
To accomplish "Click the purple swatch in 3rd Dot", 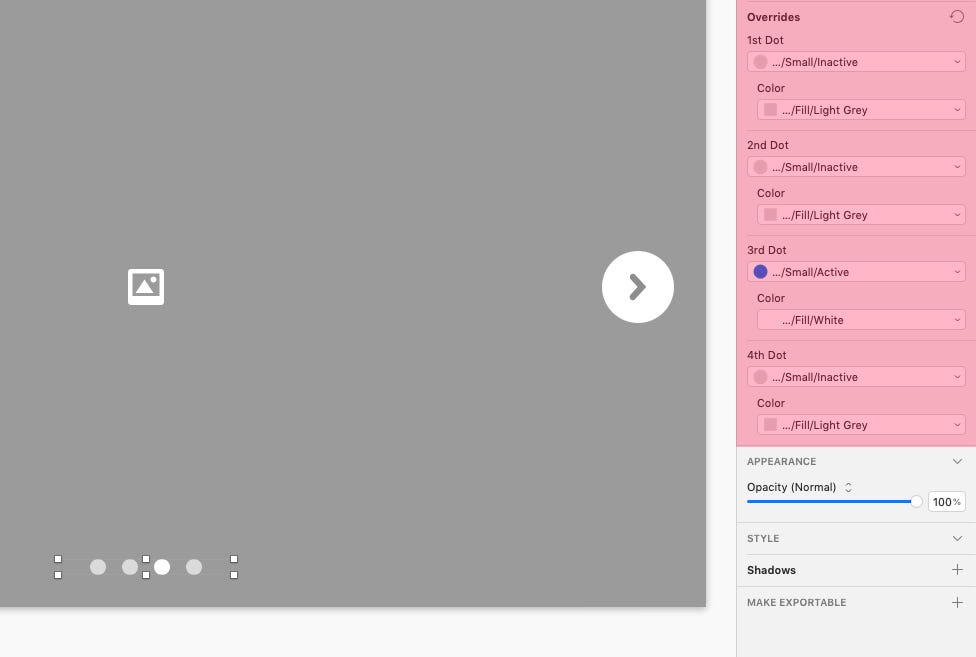I will coord(760,272).
